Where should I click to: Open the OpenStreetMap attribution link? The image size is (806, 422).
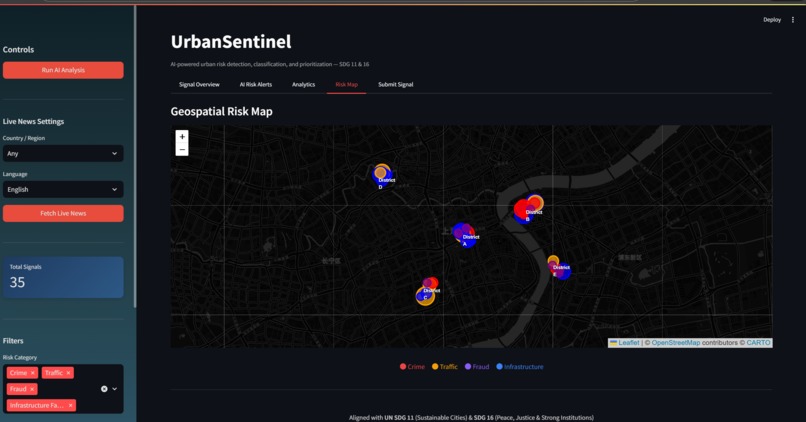coord(675,343)
